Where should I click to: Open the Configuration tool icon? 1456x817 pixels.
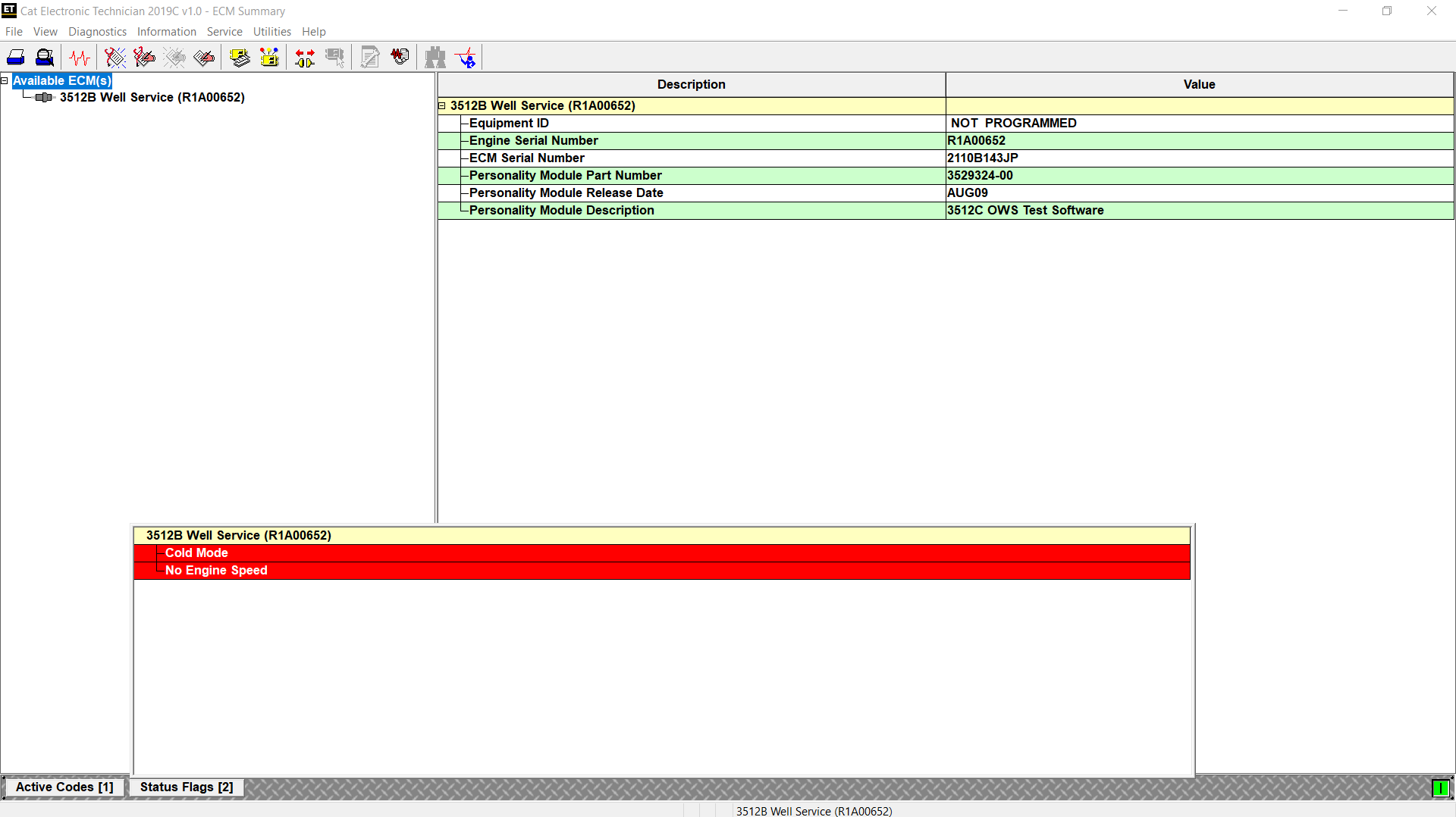[x=269, y=58]
